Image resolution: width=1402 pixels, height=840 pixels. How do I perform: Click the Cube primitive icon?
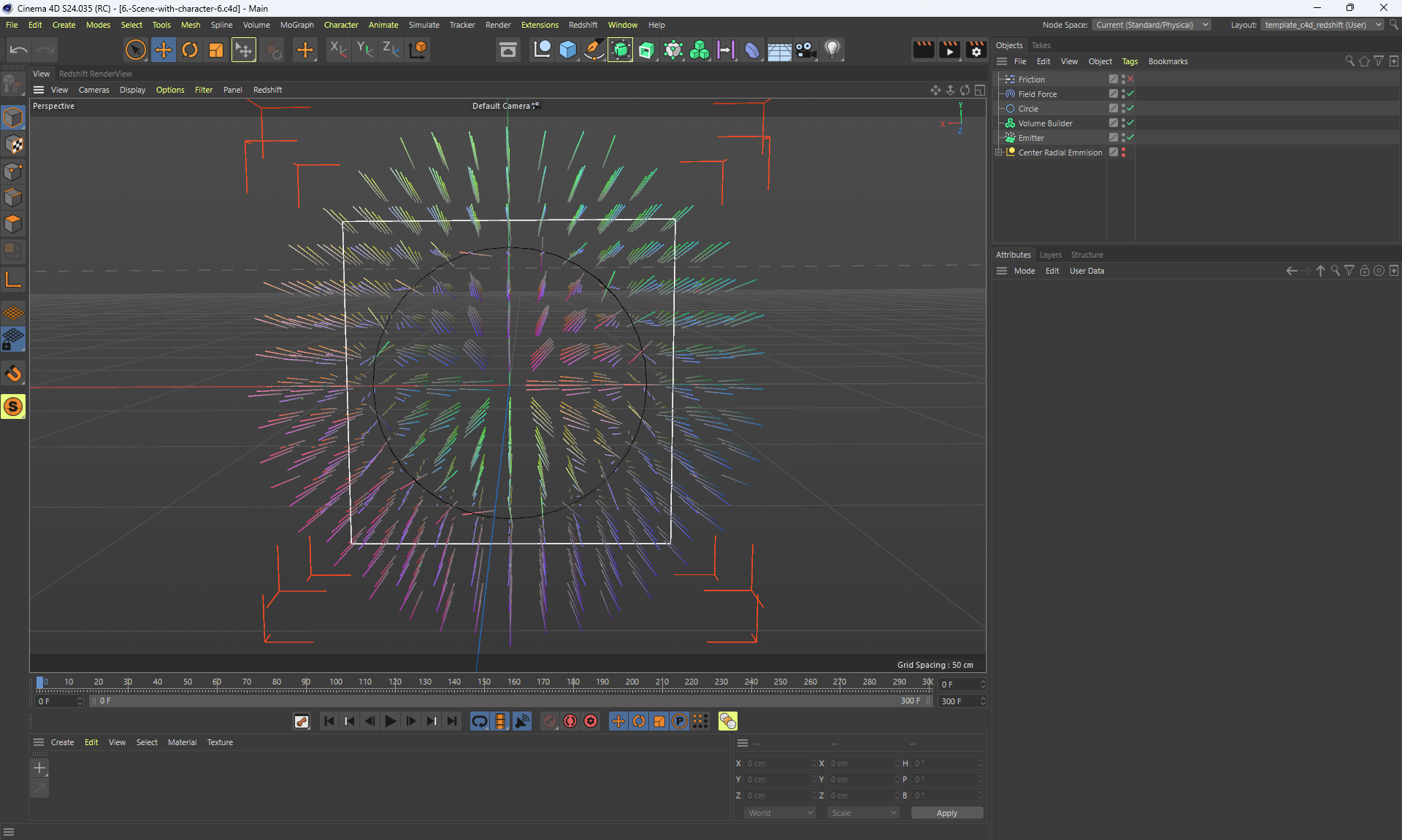pos(567,50)
